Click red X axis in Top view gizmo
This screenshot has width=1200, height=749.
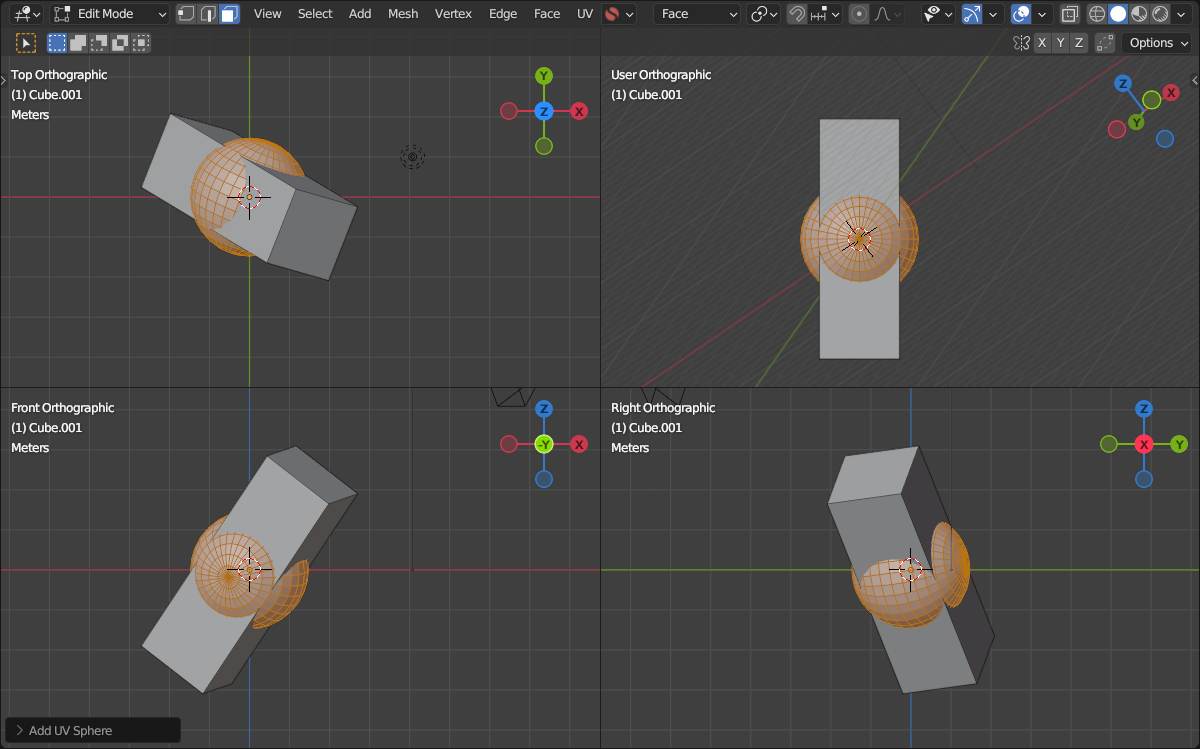(579, 111)
